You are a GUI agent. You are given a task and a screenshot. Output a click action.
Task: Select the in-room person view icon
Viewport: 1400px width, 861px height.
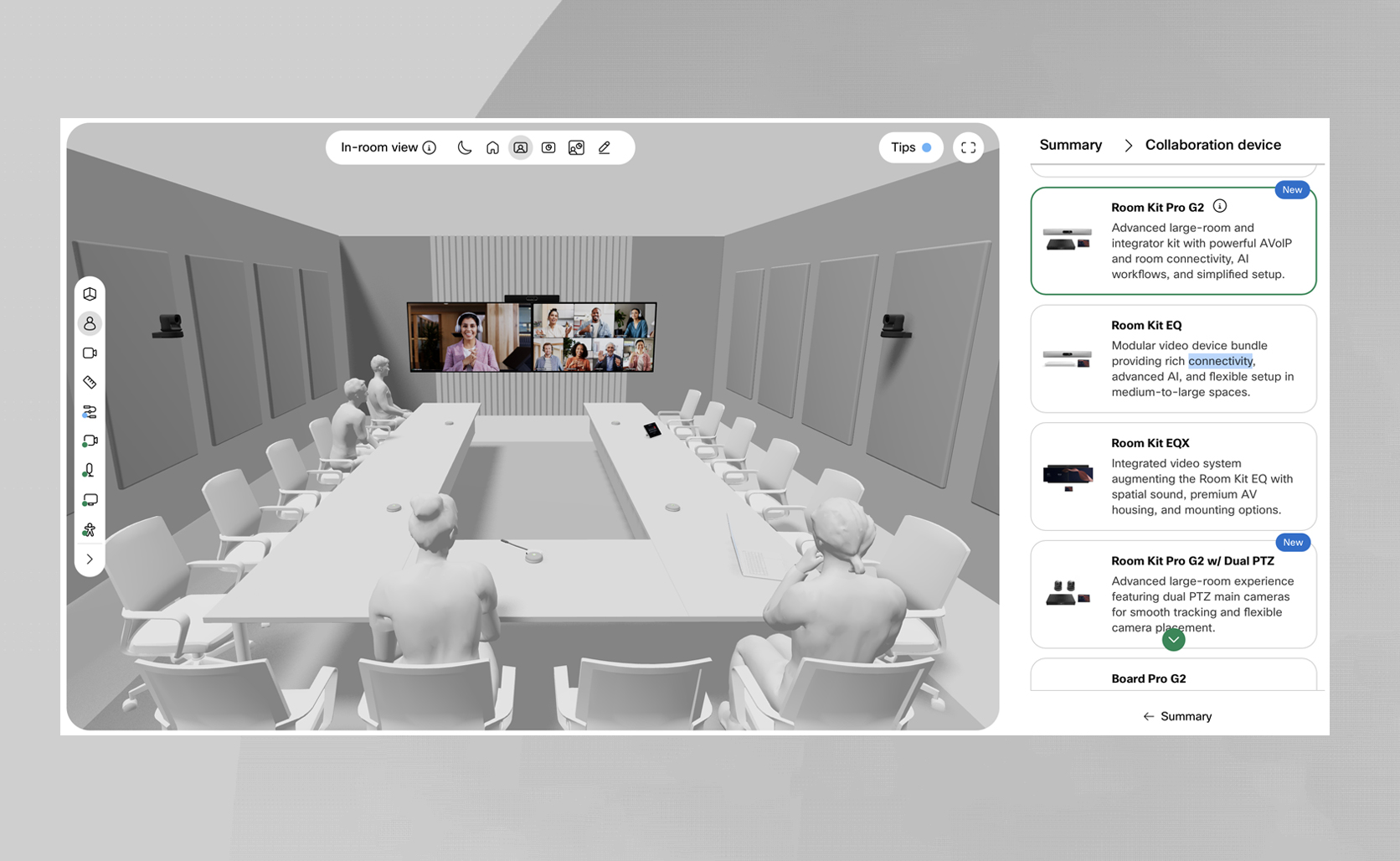click(520, 148)
